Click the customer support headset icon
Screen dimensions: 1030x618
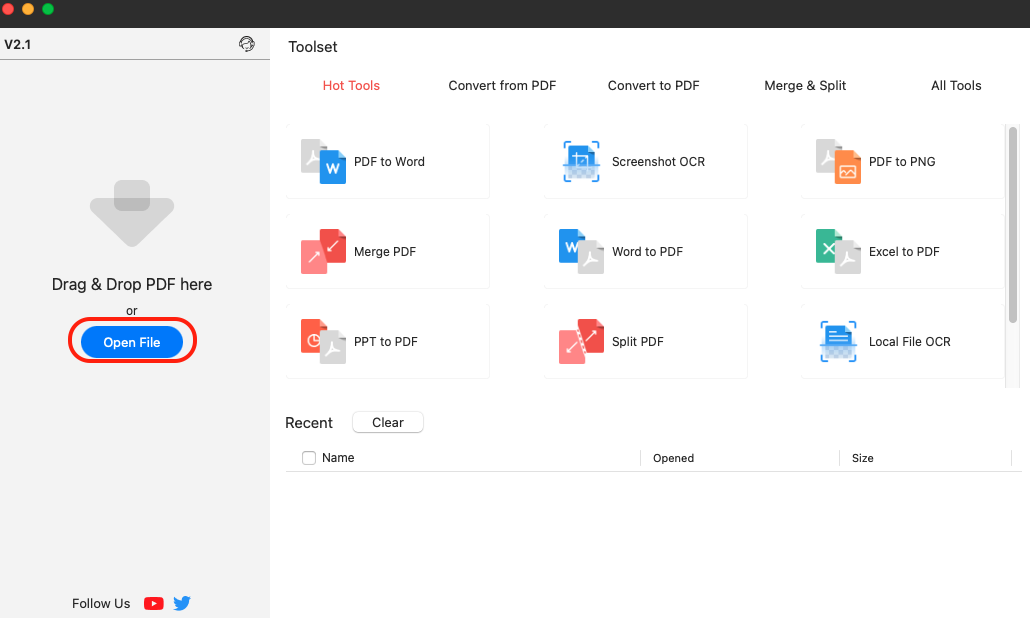247,44
